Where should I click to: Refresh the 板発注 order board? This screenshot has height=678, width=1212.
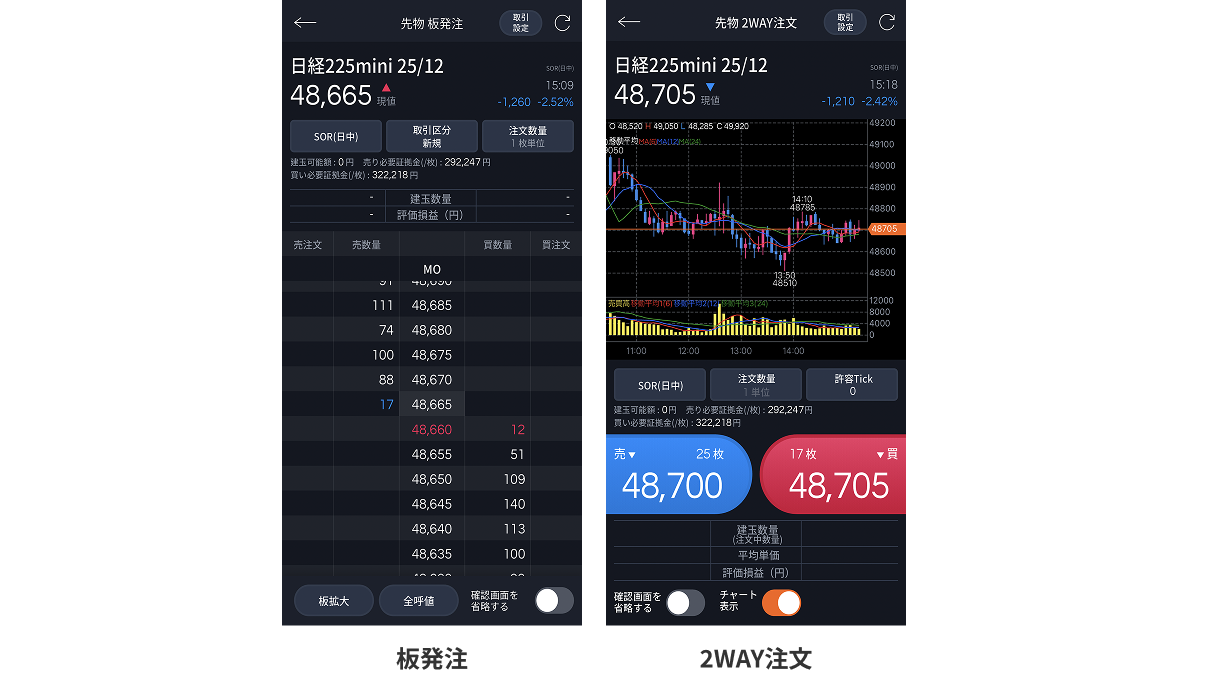562,23
